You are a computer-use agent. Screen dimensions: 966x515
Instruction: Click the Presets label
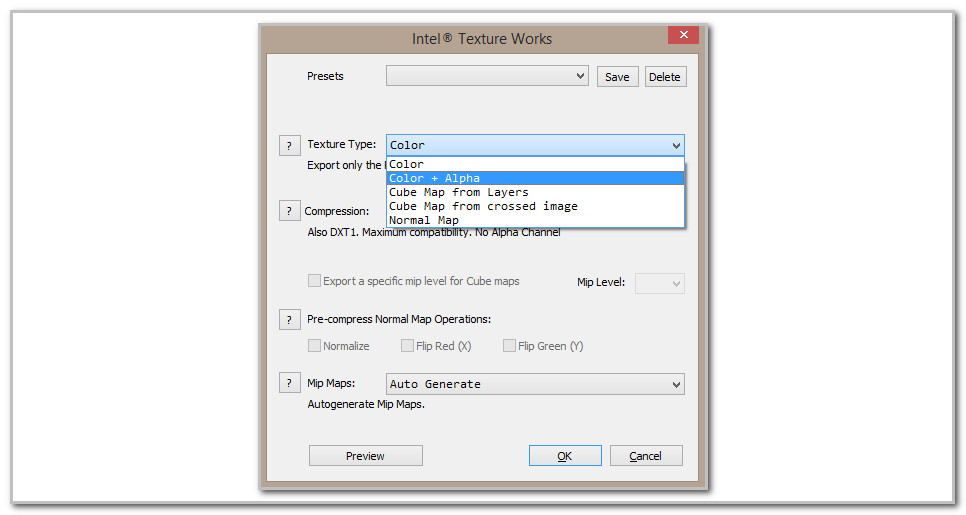325,76
